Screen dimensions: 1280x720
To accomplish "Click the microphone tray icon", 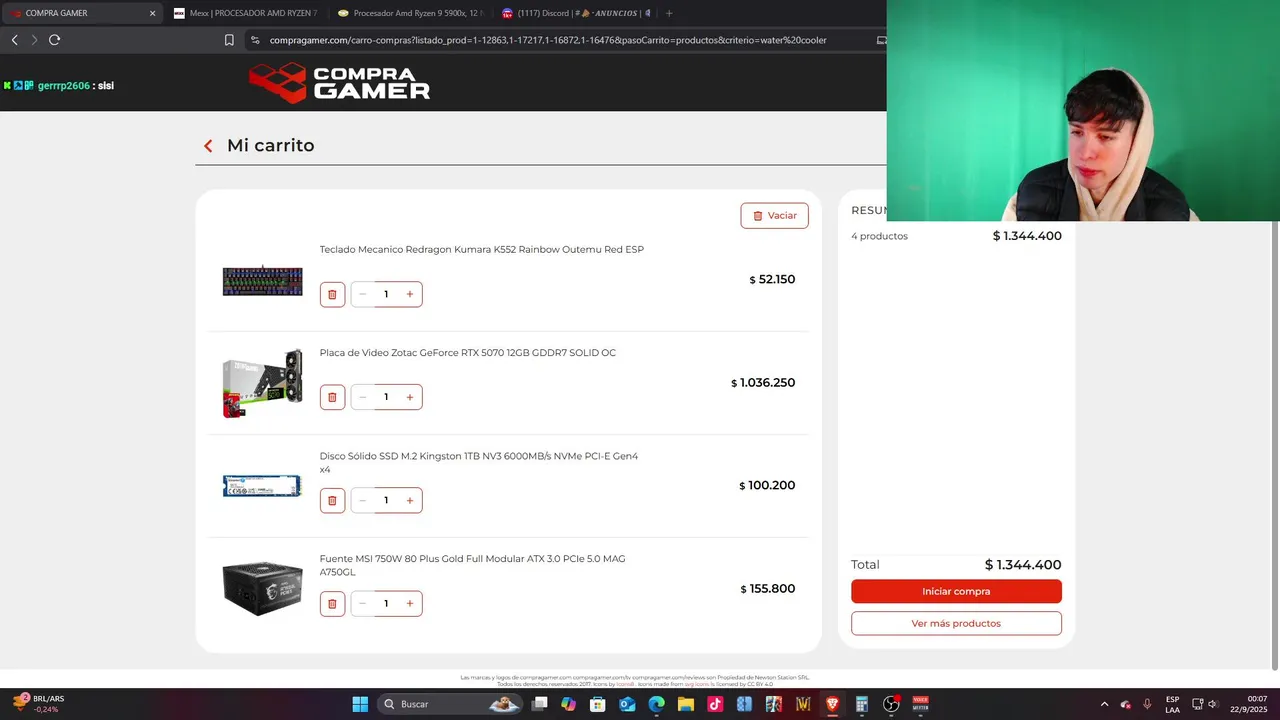I will point(1148,704).
